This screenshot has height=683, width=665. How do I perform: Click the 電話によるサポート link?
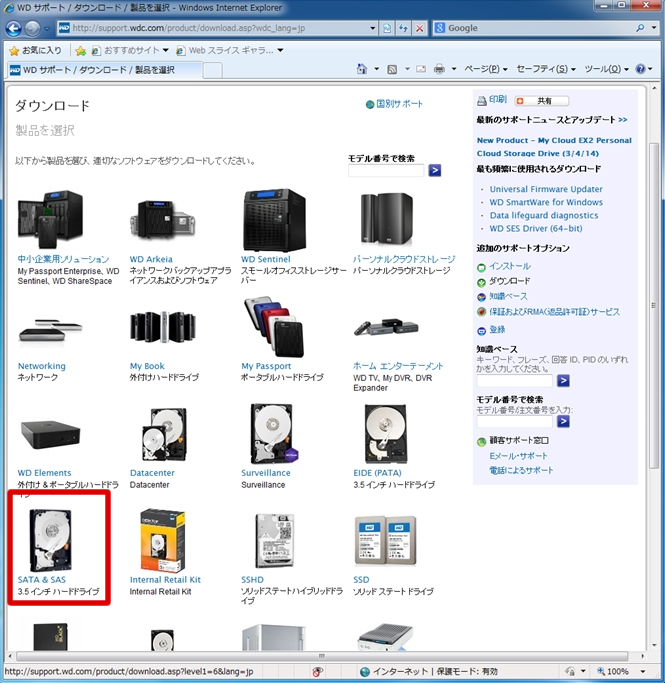(x=521, y=470)
